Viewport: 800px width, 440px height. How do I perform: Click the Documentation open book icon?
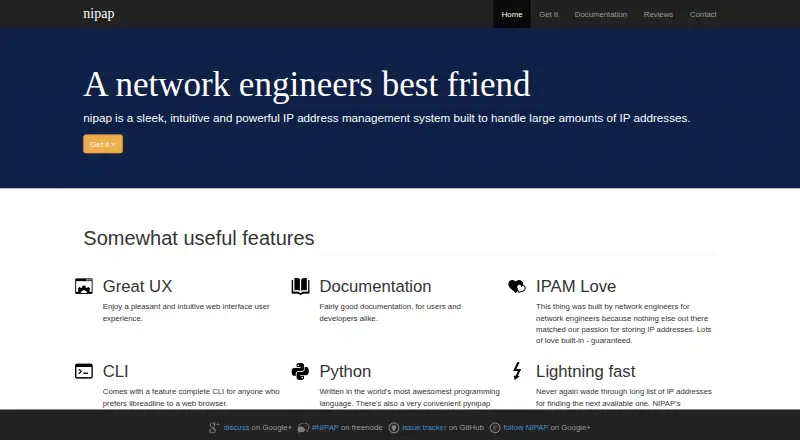[301, 286]
